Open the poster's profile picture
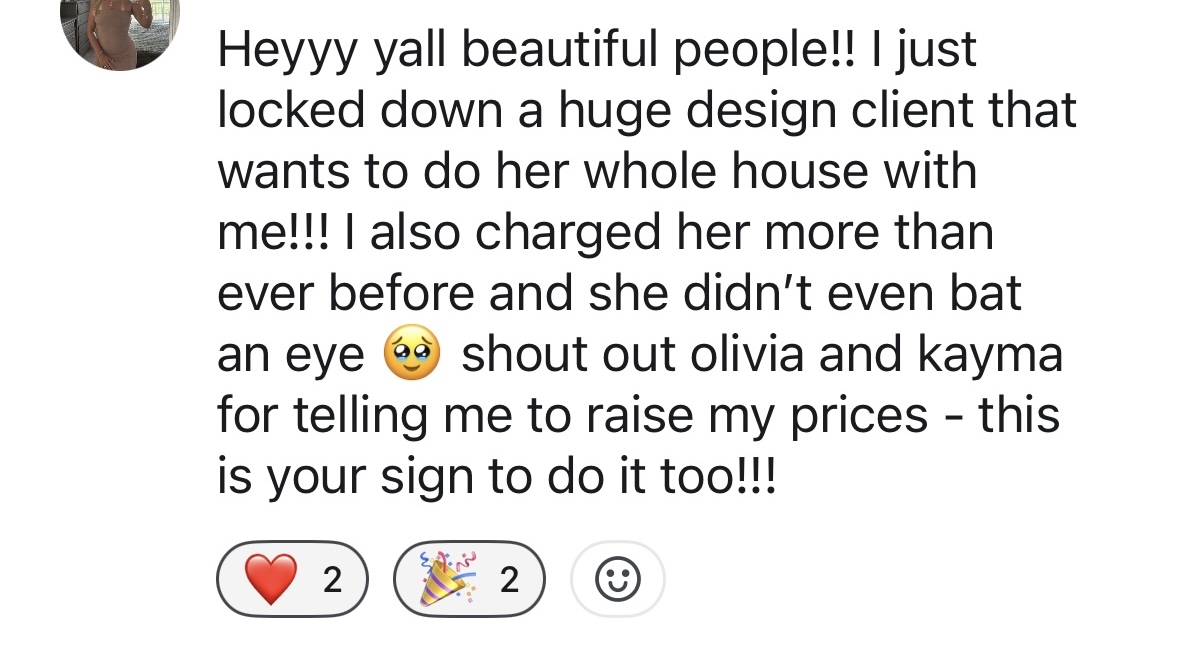This screenshot has width=1179, height=657. point(120,30)
